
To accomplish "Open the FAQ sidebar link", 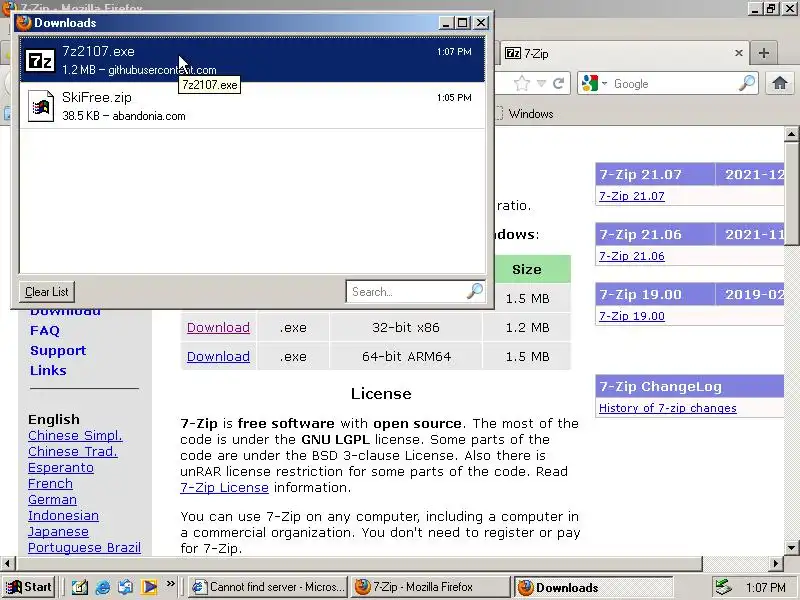I will 45,331.
